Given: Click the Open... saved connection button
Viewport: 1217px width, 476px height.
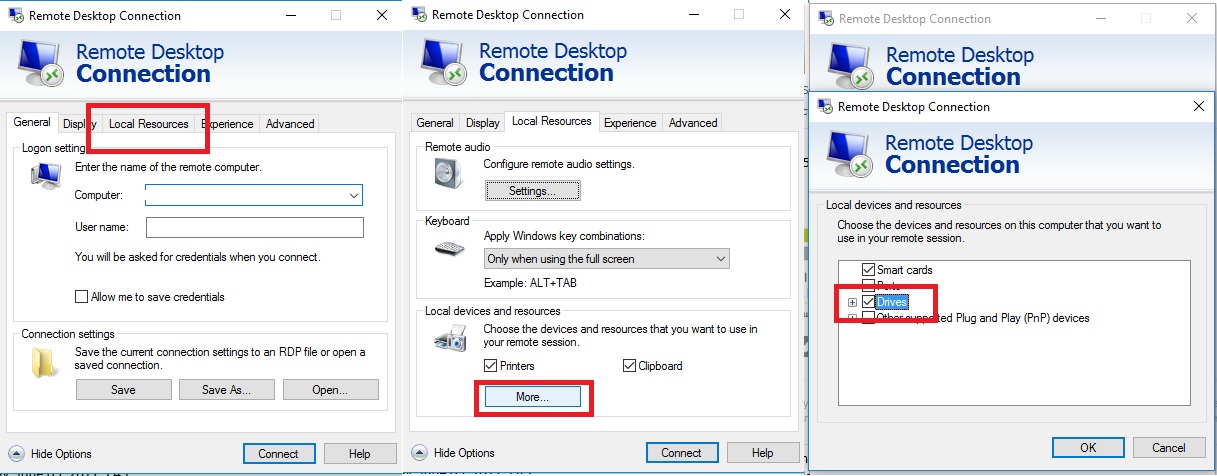Looking at the screenshot, I should coord(330,390).
